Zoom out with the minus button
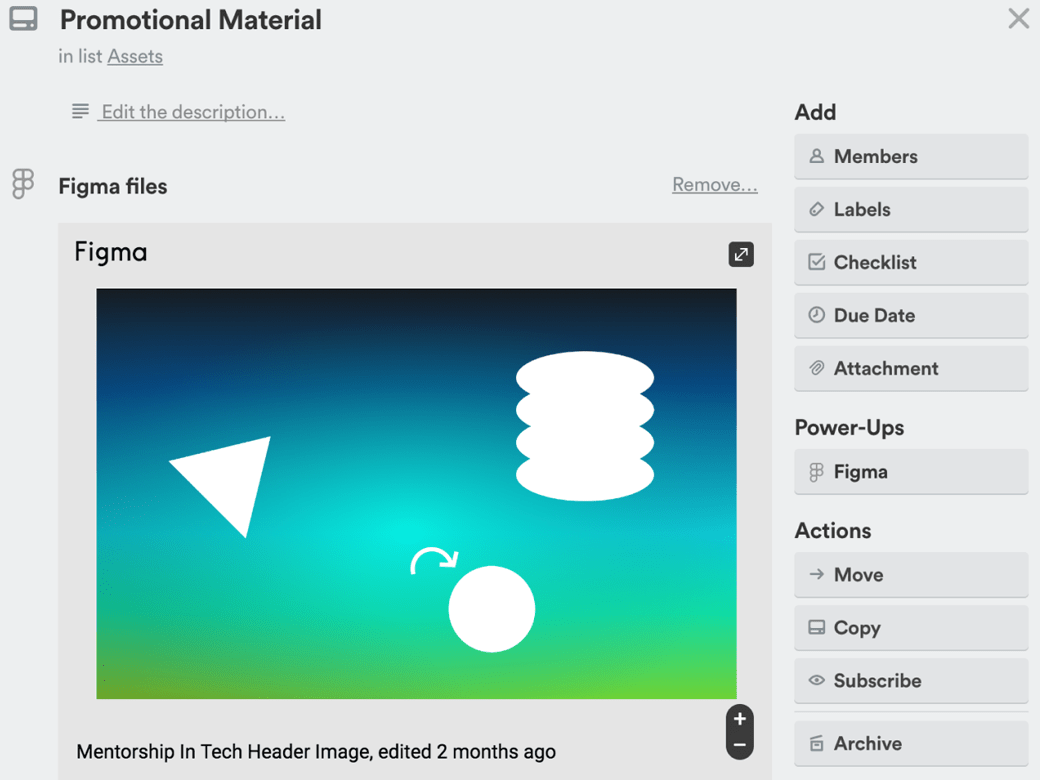 click(740, 745)
